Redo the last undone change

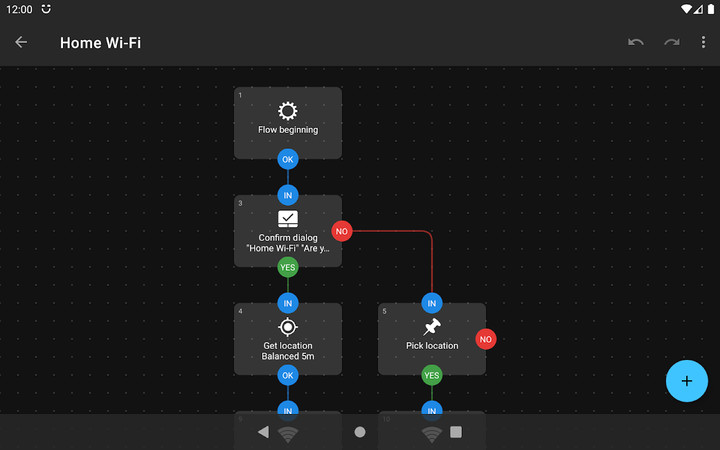point(672,42)
